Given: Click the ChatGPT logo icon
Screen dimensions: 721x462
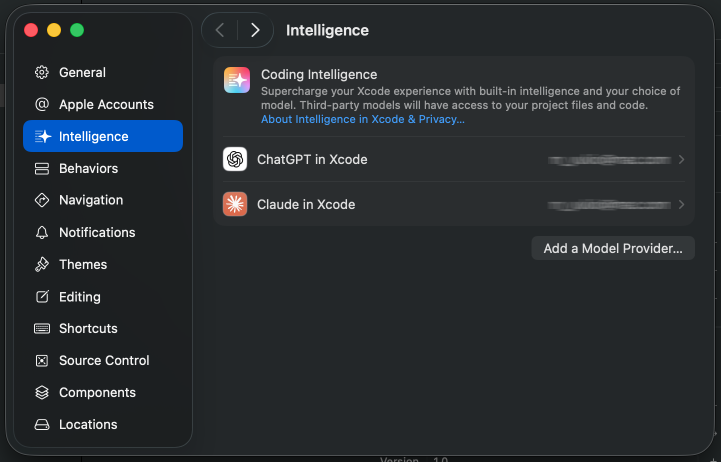Looking at the screenshot, I should pos(235,159).
